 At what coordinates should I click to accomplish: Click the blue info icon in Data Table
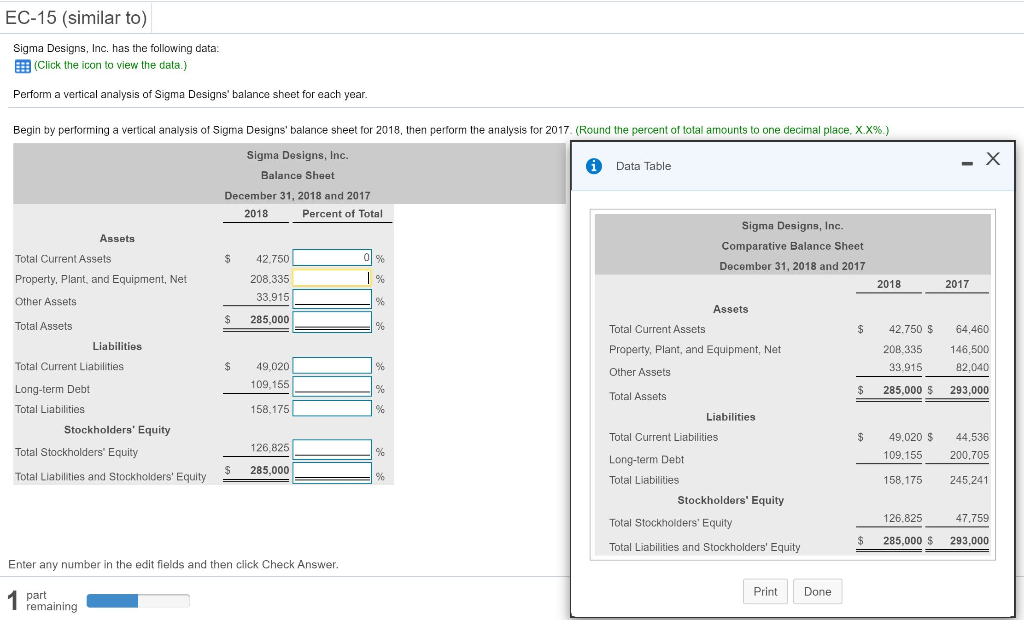click(x=593, y=166)
